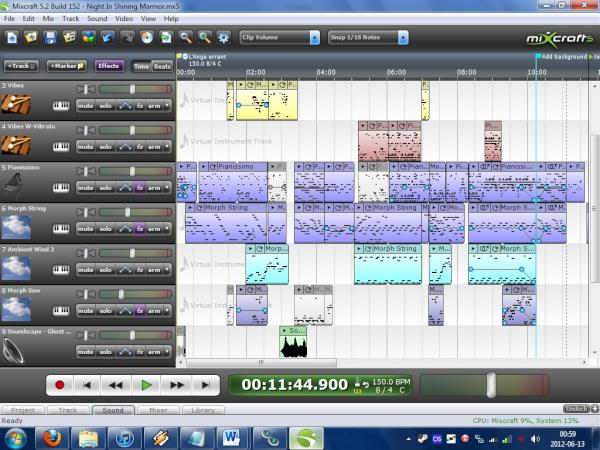Switch to the Mixer tab
Image resolution: width=600 pixels, height=450 pixels.
(x=158, y=410)
